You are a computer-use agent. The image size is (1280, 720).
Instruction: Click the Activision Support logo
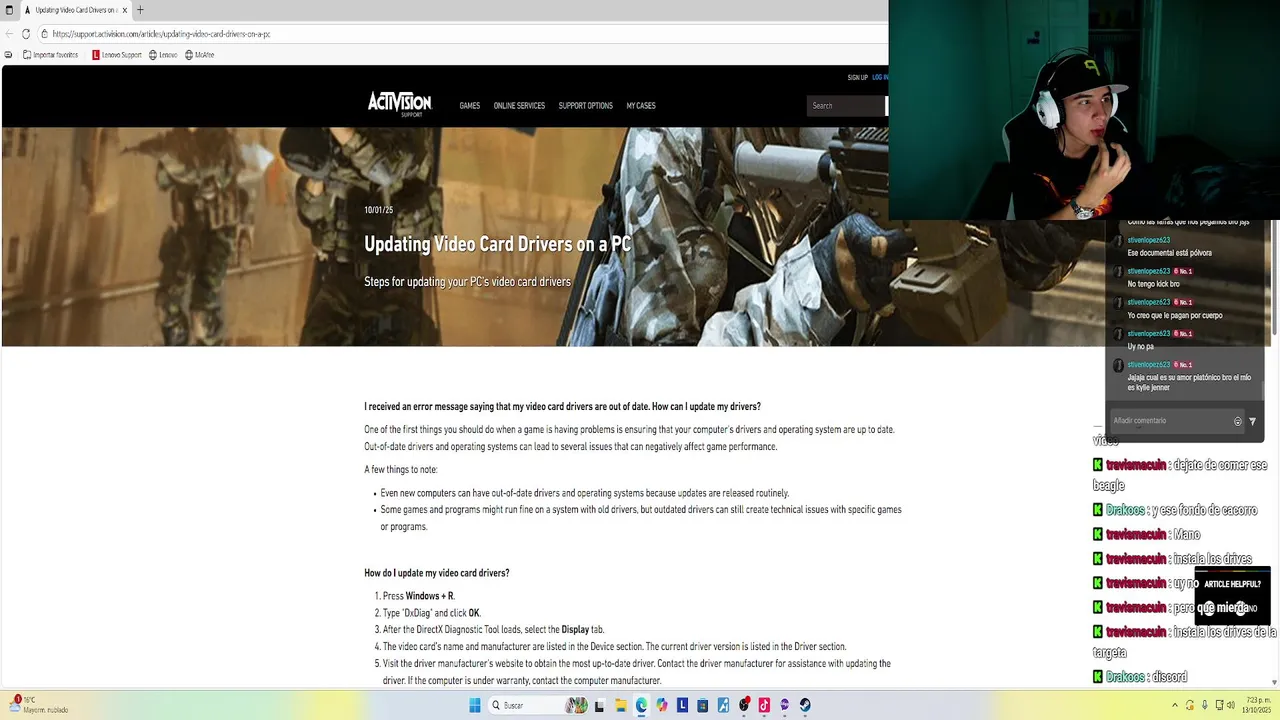[x=399, y=104]
